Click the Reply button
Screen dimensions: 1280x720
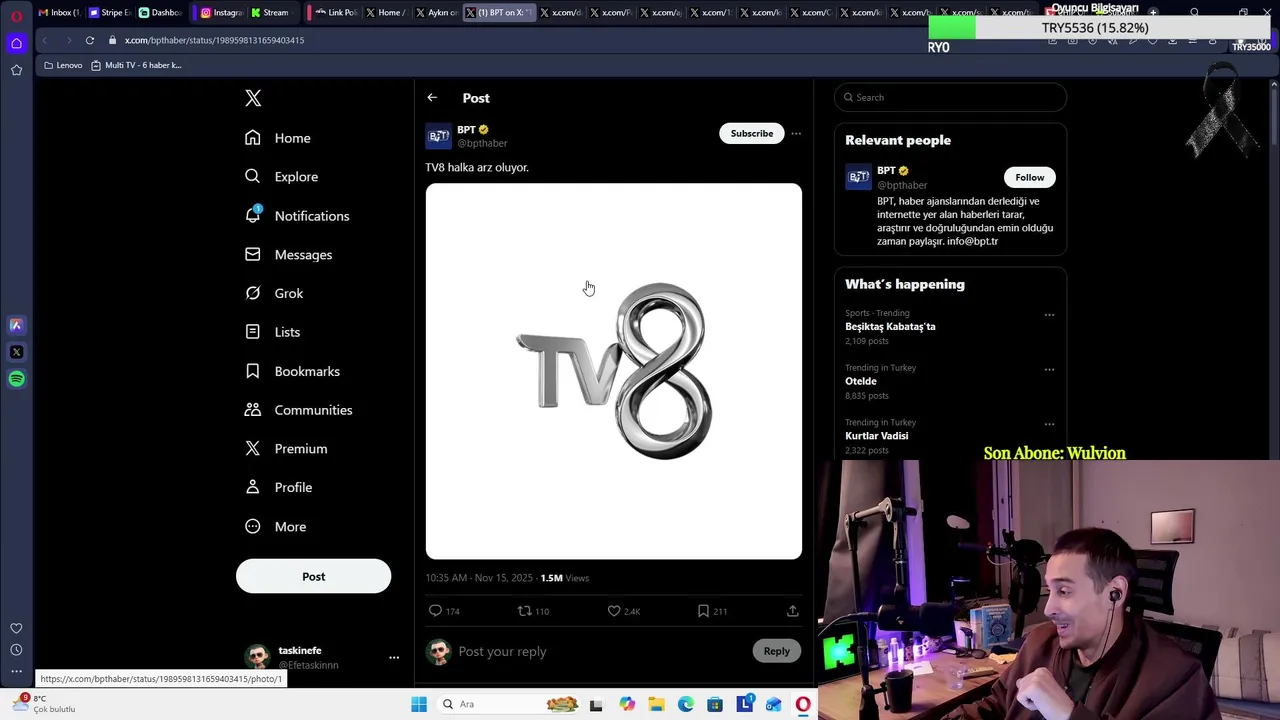tap(776, 651)
